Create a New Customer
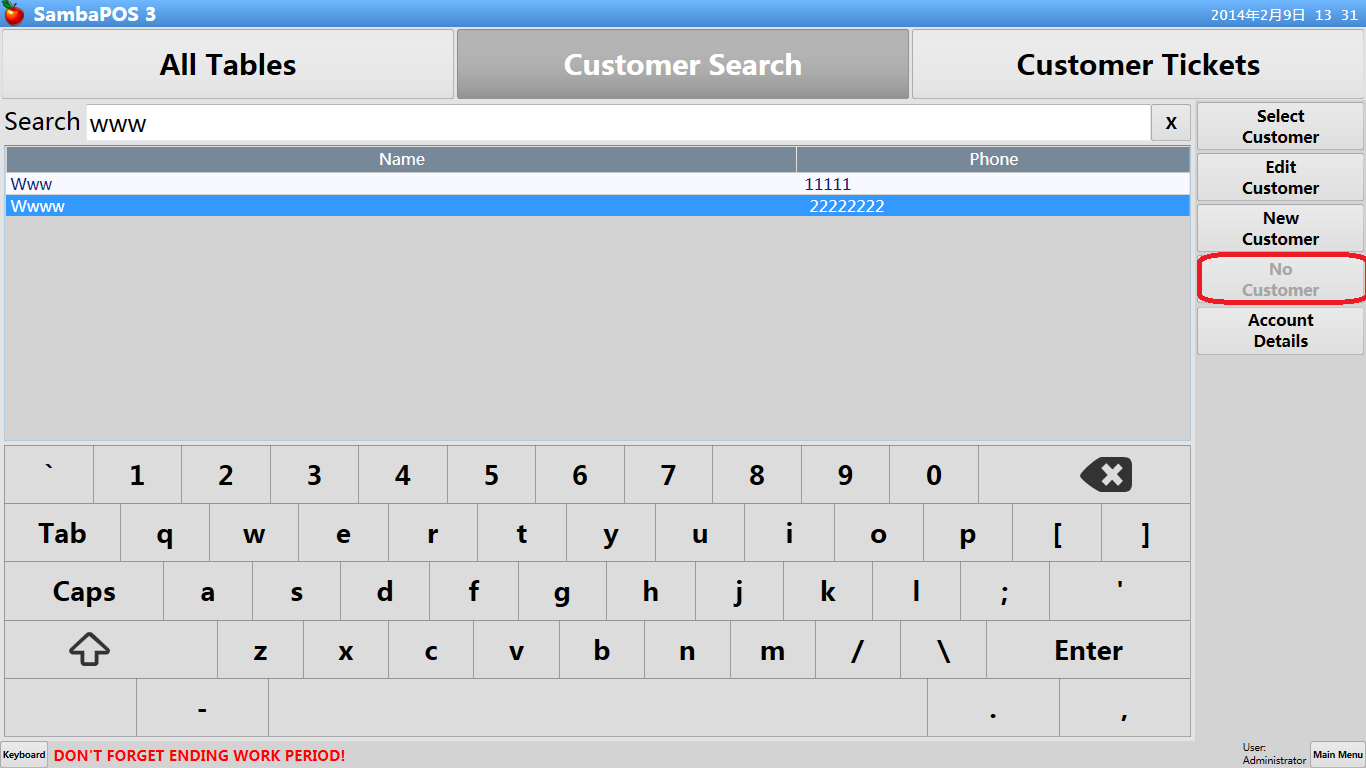Image resolution: width=1366 pixels, height=768 pixels. (x=1280, y=229)
